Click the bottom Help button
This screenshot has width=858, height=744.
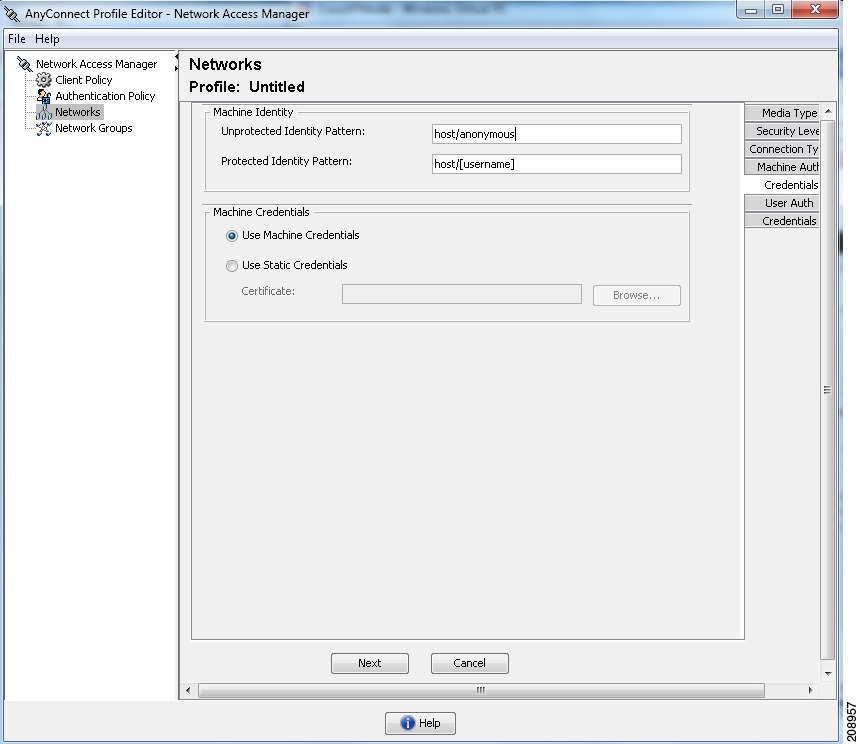pyautogui.click(x=420, y=723)
